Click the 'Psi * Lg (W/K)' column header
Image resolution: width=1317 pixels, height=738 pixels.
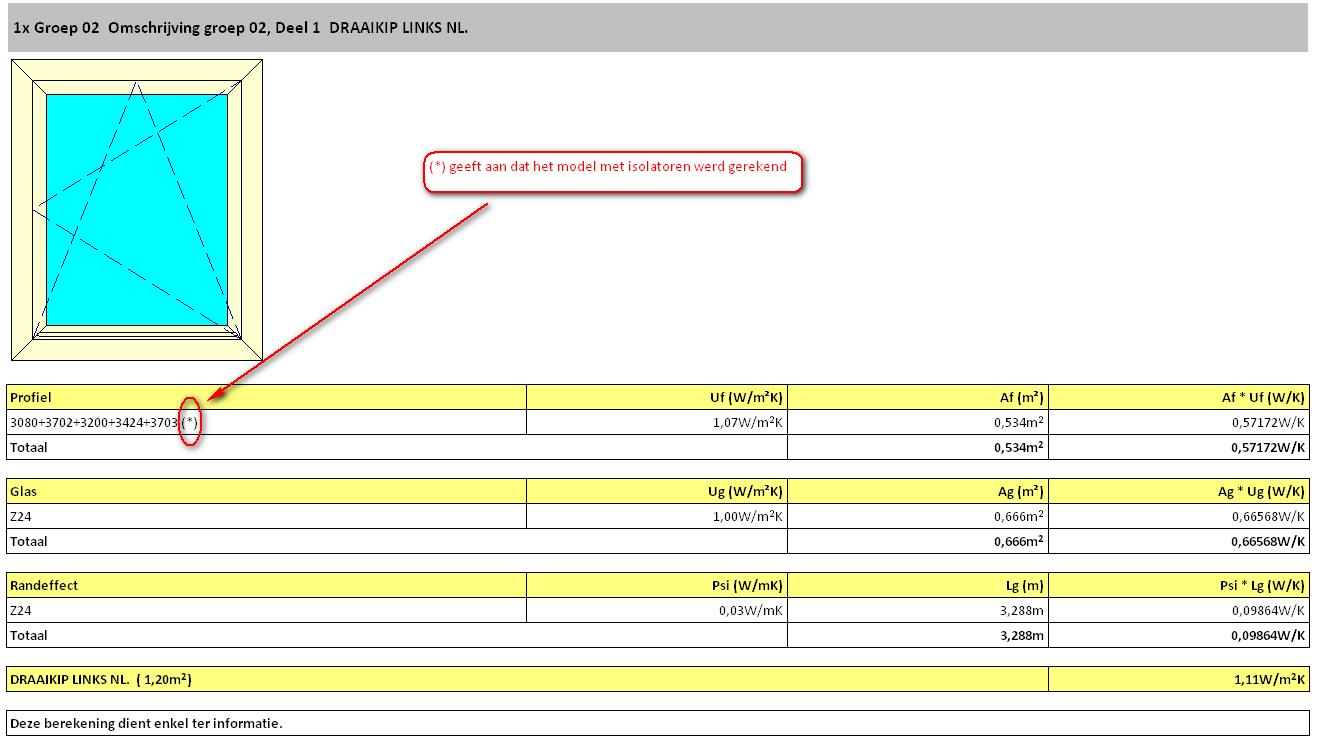coord(1179,585)
